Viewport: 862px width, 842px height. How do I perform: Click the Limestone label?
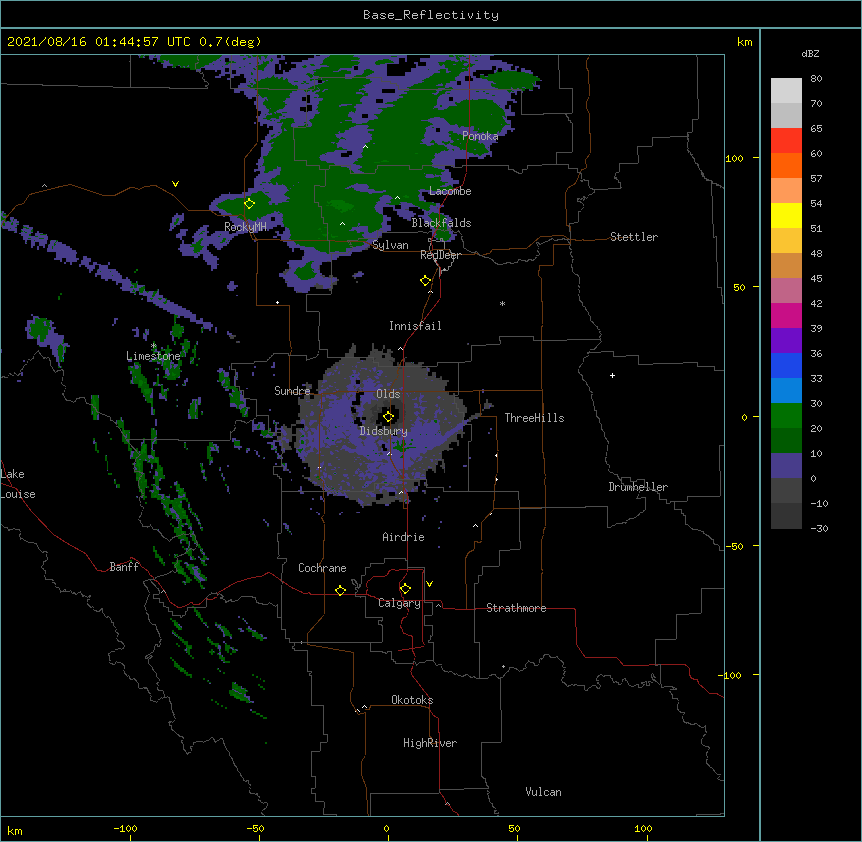tap(153, 356)
